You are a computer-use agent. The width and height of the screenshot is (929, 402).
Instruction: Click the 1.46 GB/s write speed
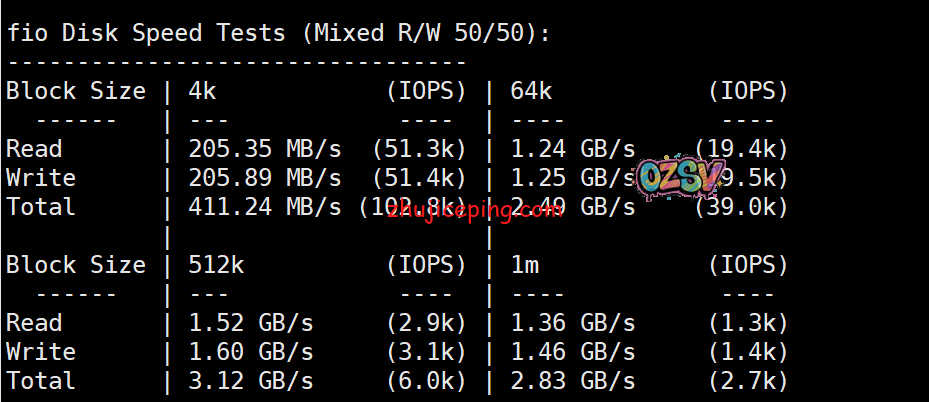click(x=573, y=352)
